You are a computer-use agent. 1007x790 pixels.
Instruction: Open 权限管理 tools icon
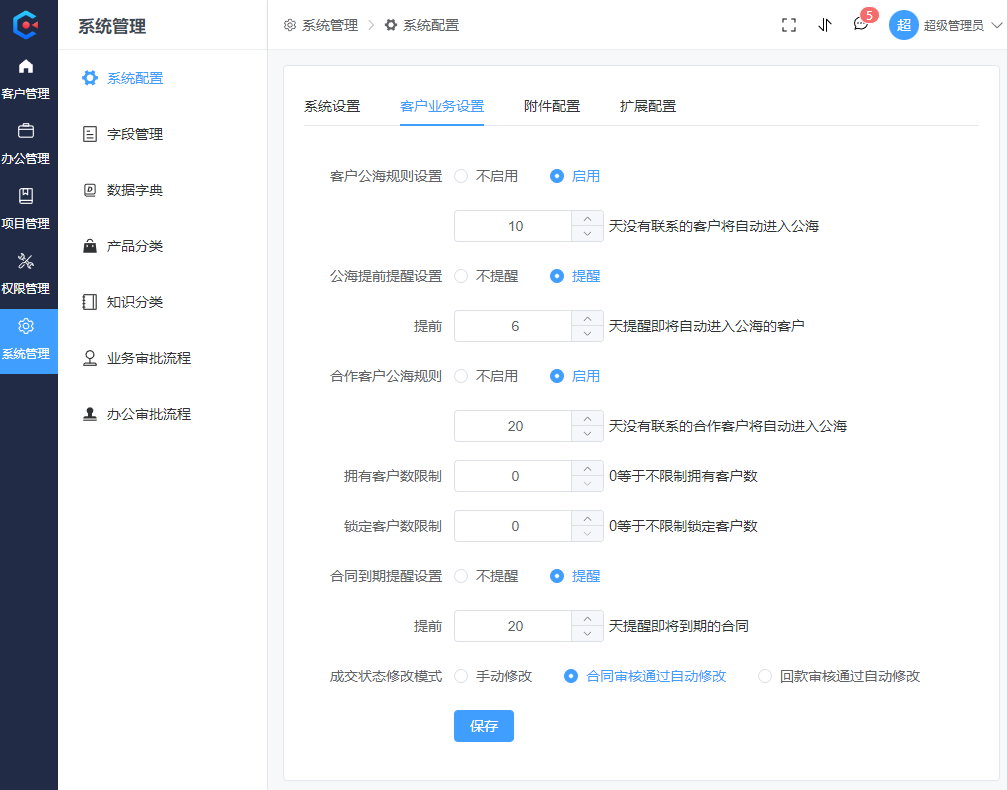point(26,261)
